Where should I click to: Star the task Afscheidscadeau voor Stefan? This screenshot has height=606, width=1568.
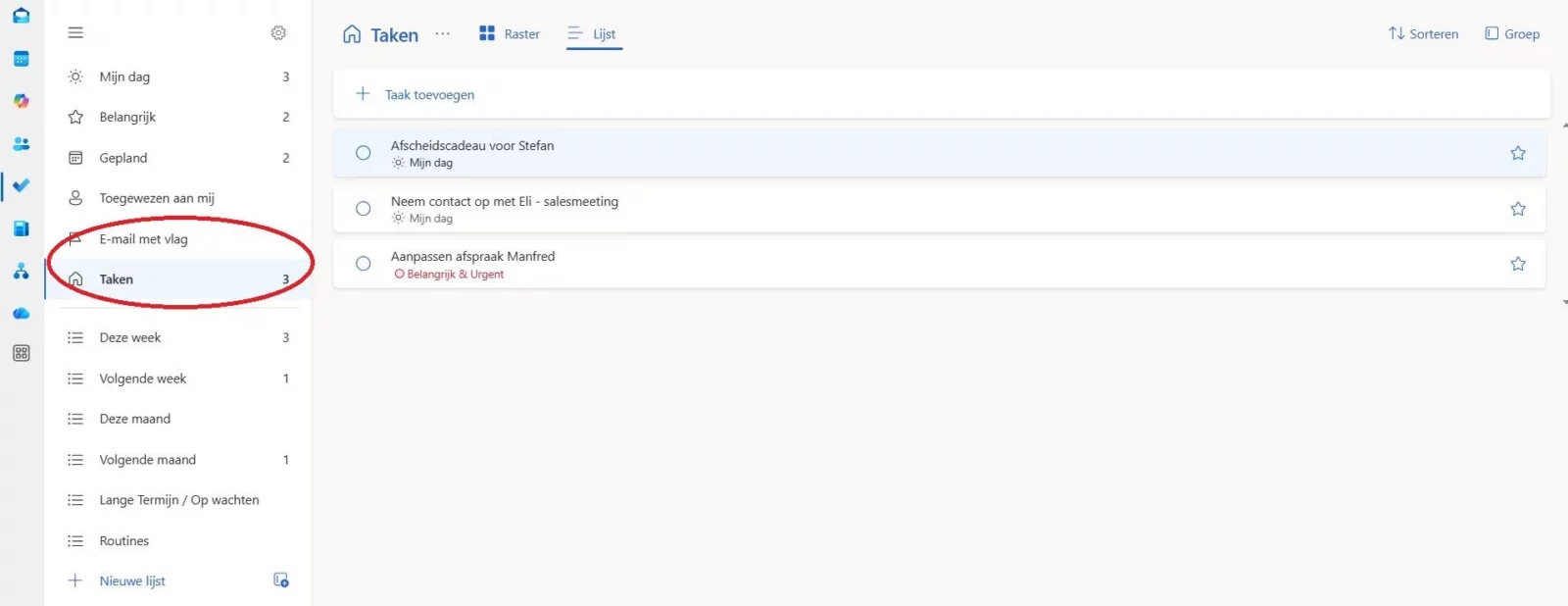point(1517,153)
